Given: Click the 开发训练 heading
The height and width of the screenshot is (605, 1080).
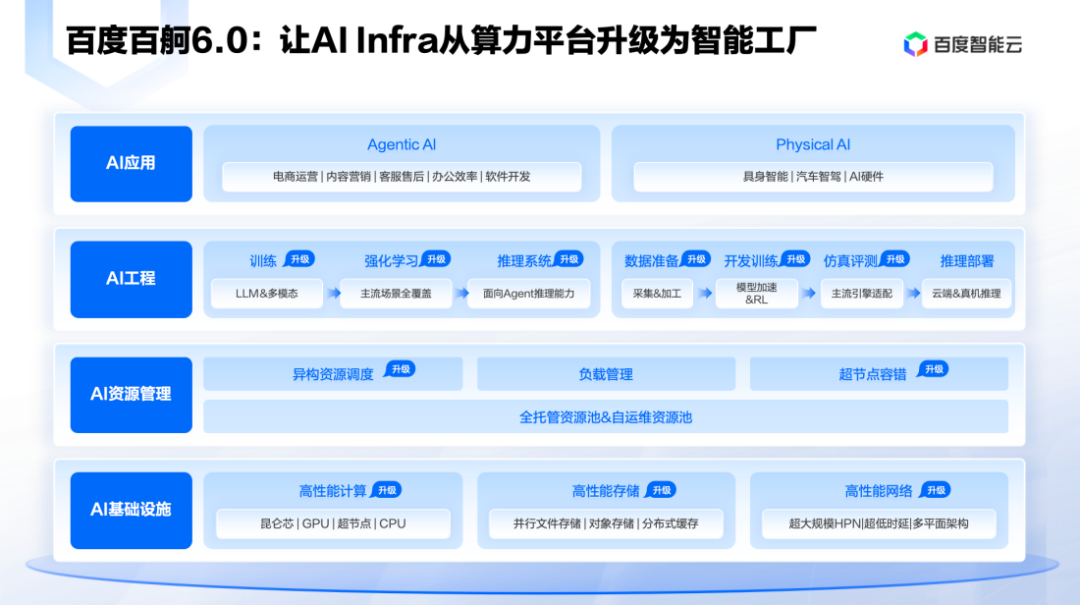Looking at the screenshot, I should pos(751,261).
